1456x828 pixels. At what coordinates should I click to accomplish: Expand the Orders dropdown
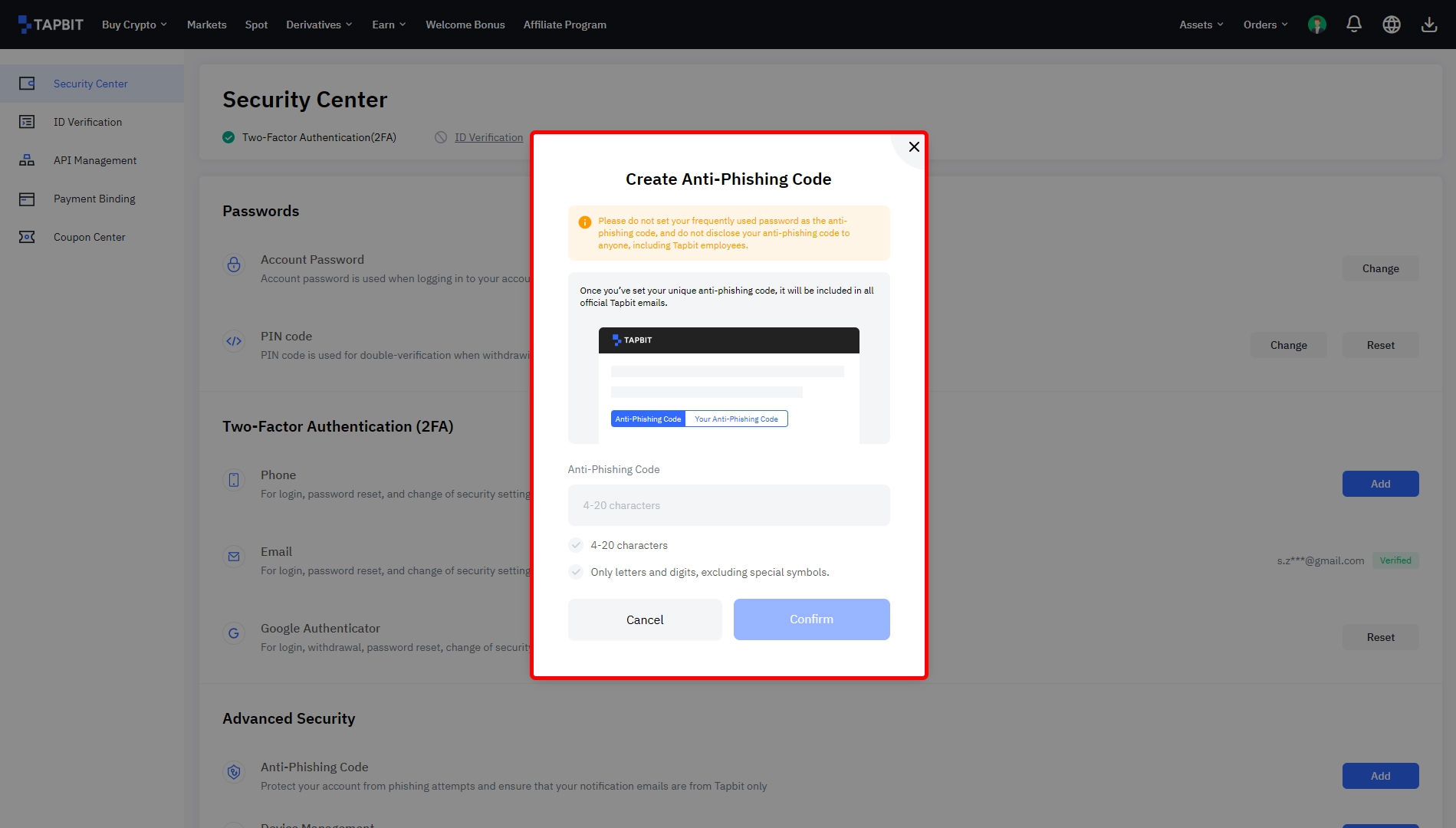[x=1266, y=25]
